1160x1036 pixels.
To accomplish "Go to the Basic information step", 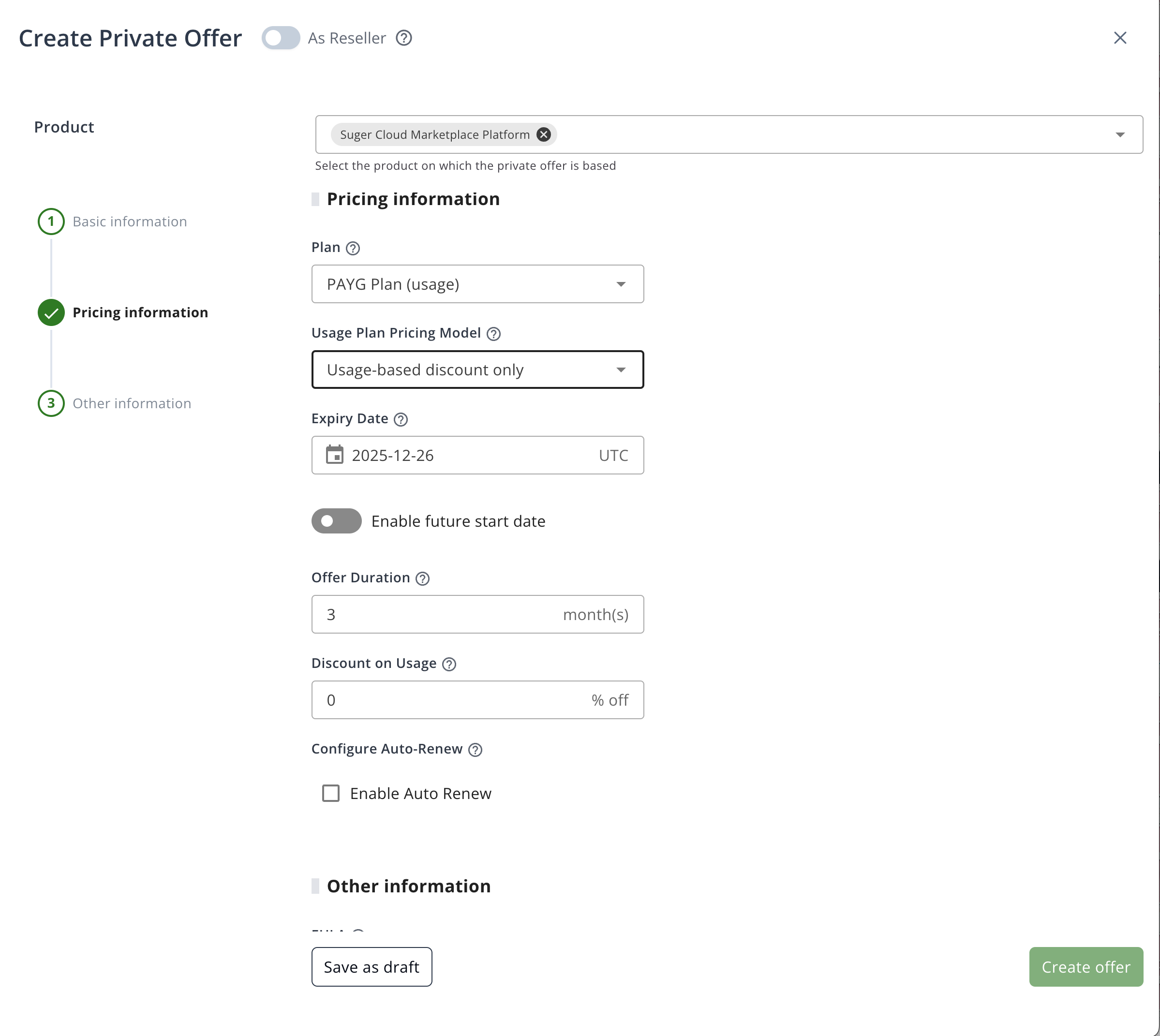I will (130, 222).
